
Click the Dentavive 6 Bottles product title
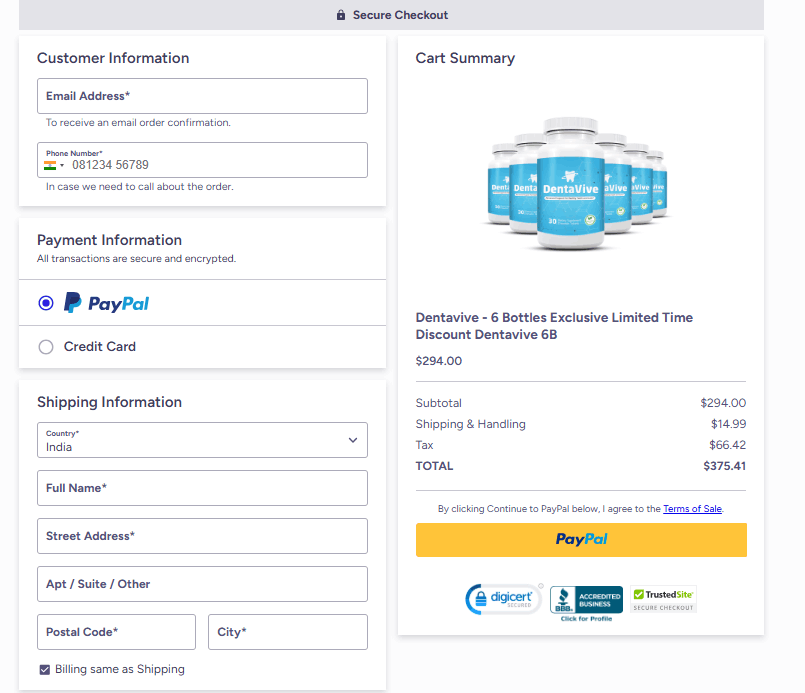[x=554, y=326]
